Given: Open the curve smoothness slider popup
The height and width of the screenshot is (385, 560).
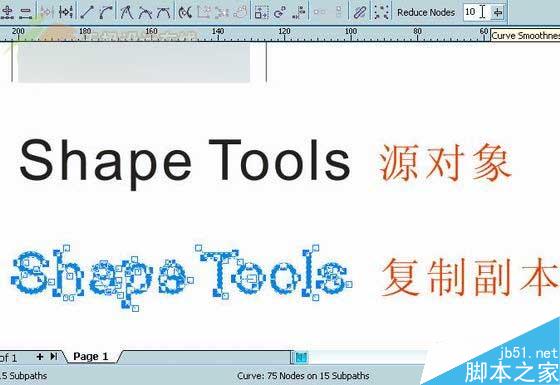Looking at the screenshot, I should (x=497, y=12).
